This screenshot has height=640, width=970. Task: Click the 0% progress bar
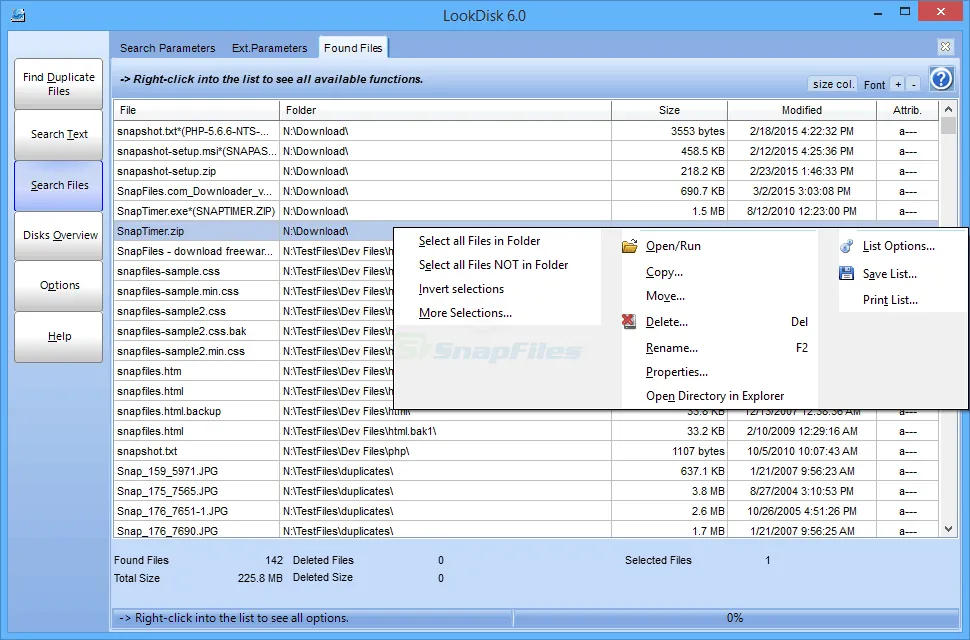735,618
